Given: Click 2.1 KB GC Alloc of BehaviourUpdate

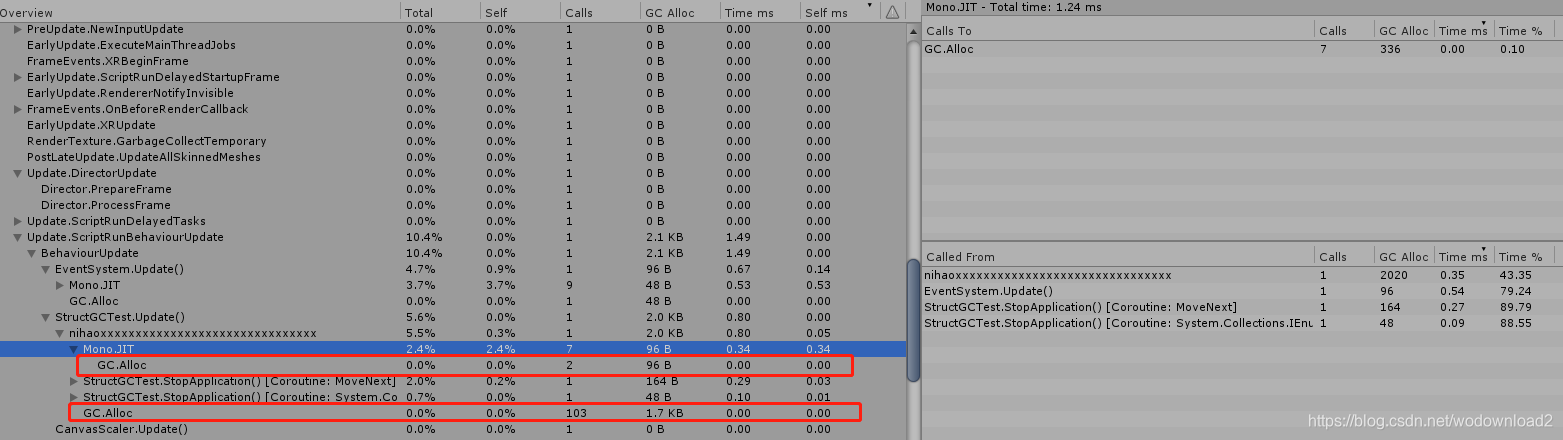Looking at the screenshot, I should [x=662, y=253].
